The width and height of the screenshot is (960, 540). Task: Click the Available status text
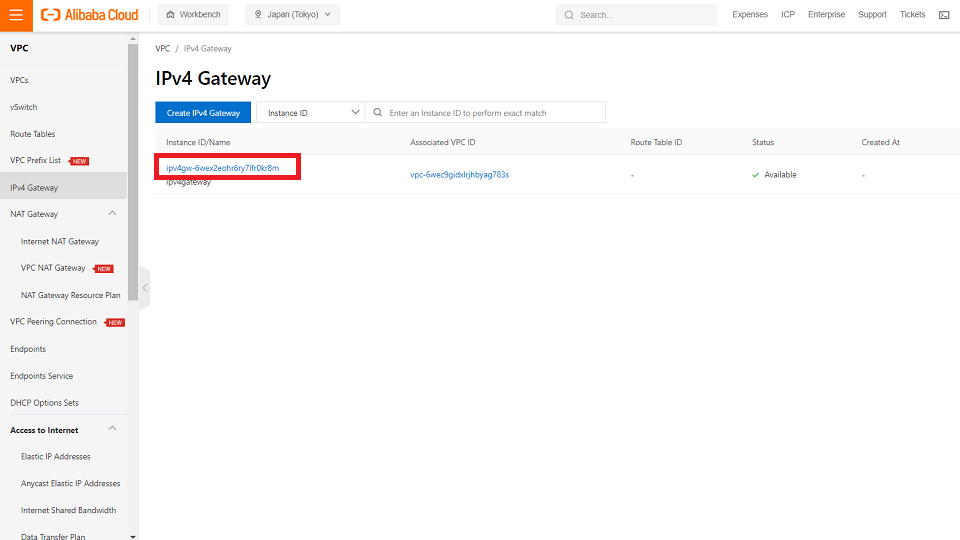780,174
